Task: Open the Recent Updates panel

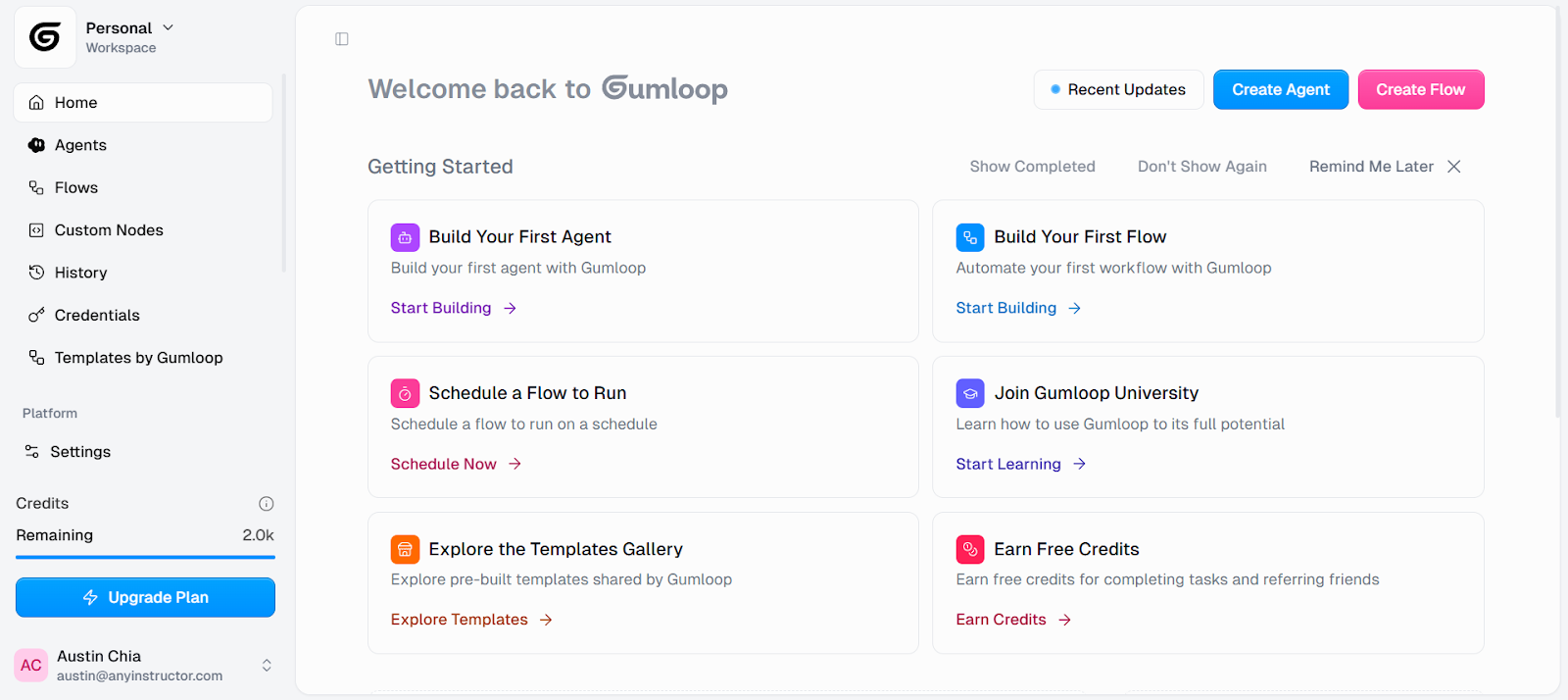Action: click(x=1117, y=89)
